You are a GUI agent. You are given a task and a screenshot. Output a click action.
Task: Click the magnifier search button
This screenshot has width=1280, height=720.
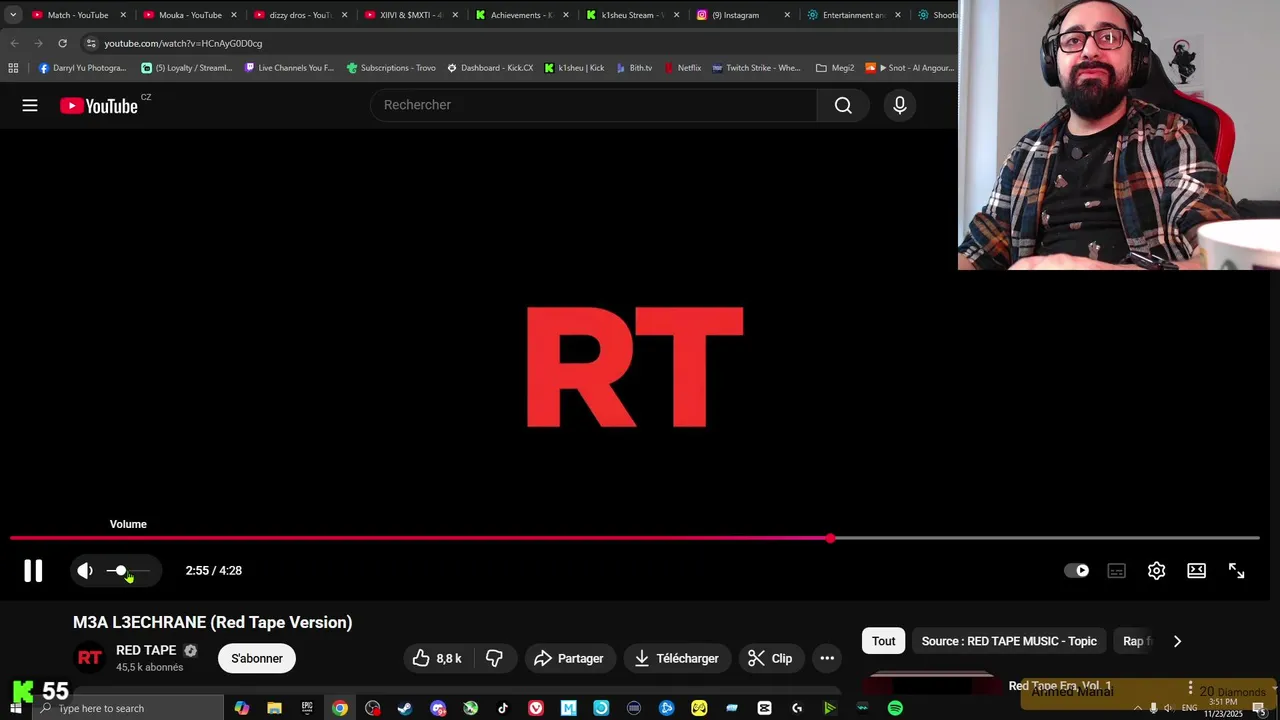(843, 105)
